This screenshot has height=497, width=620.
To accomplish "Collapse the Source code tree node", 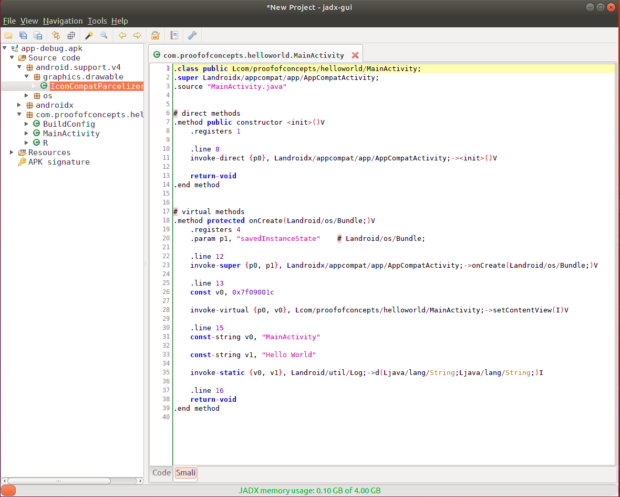I will tap(11, 57).
